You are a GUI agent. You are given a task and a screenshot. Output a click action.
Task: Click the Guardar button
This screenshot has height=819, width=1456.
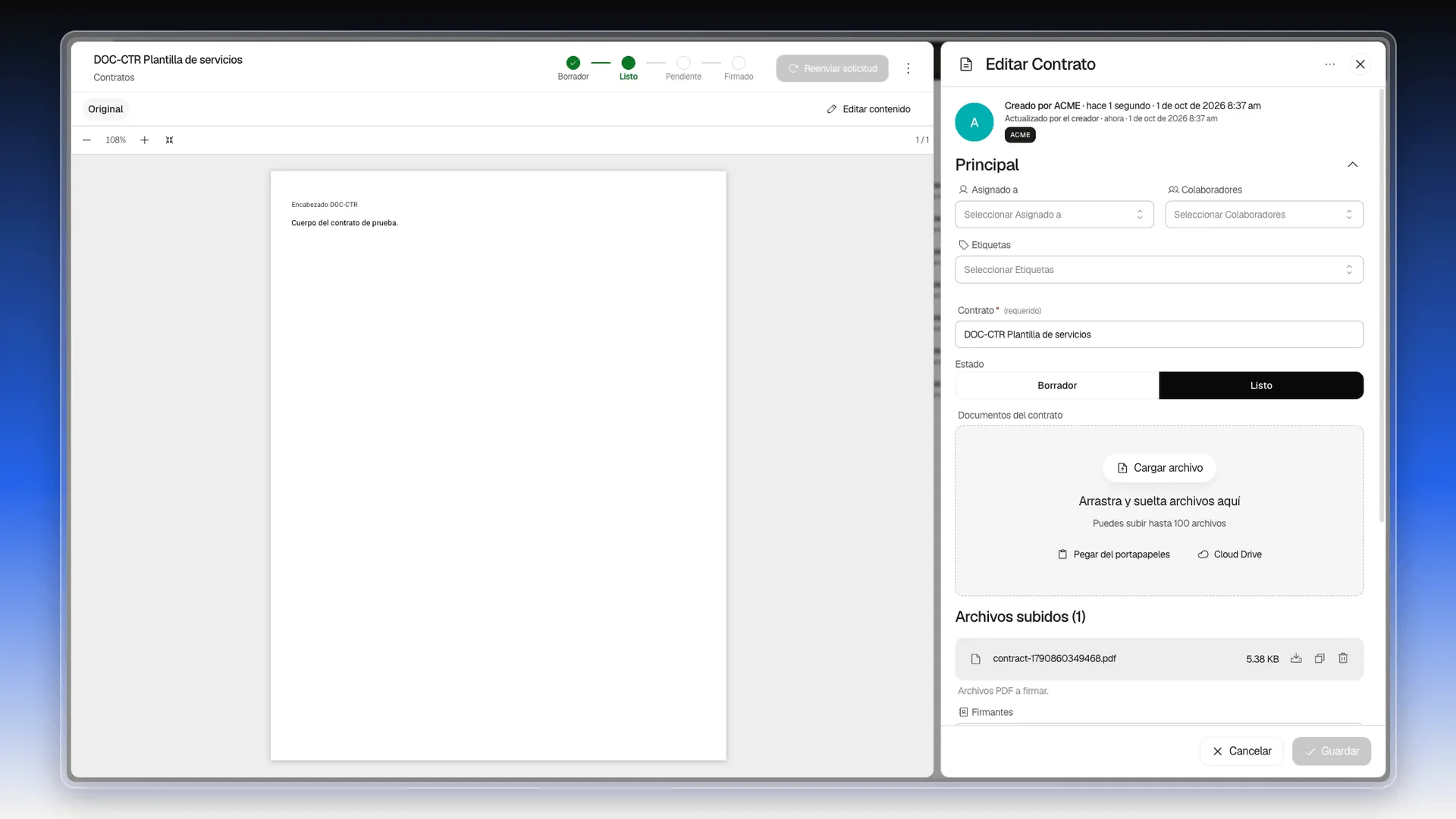pyautogui.click(x=1331, y=751)
